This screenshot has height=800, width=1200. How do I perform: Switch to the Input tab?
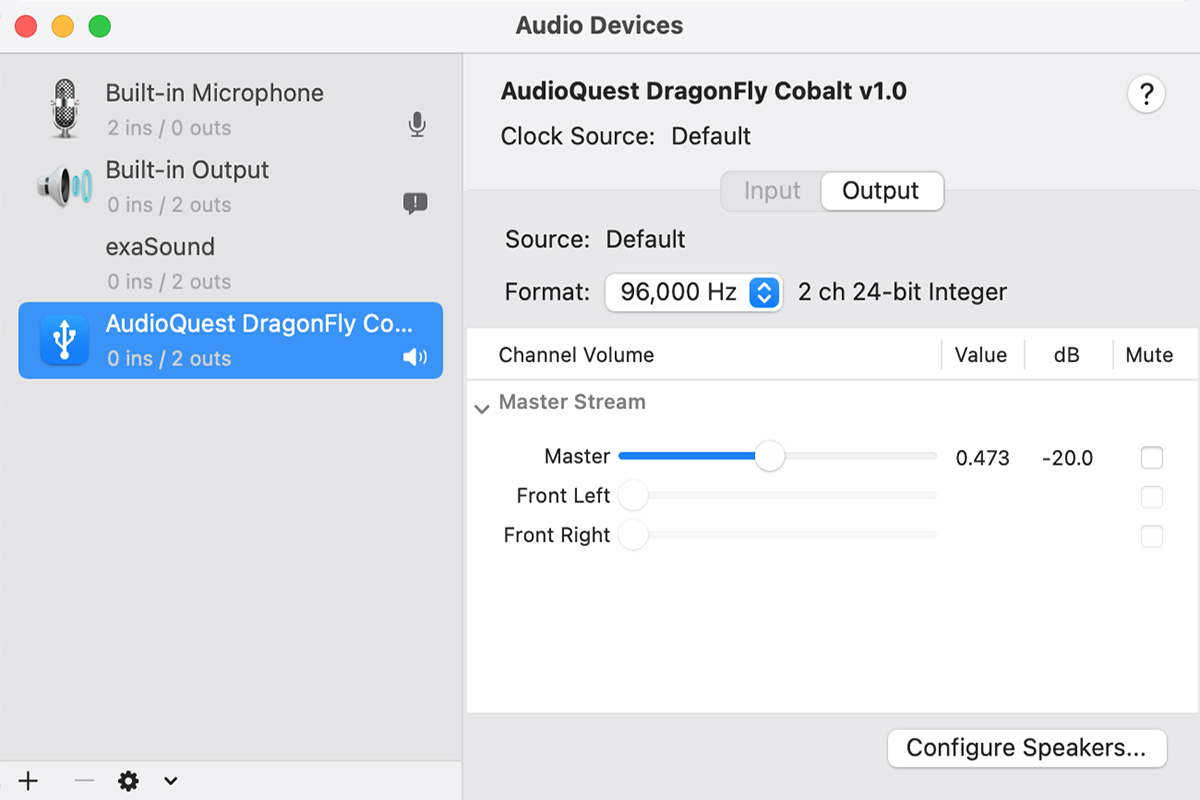pyautogui.click(x=772, y=191)
